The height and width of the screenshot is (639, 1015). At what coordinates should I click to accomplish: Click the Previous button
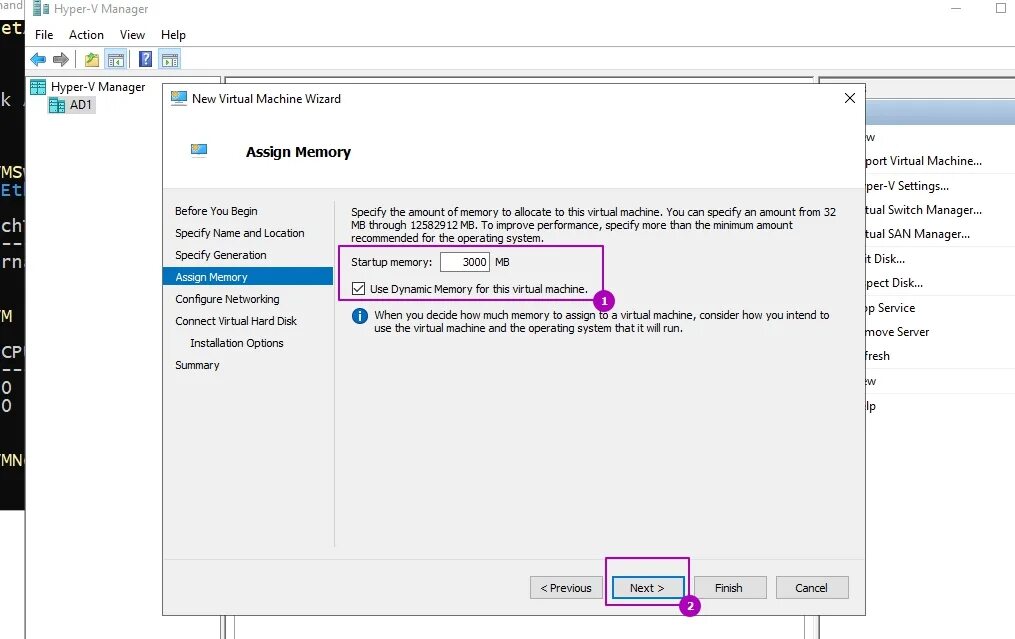coord(566,588)
